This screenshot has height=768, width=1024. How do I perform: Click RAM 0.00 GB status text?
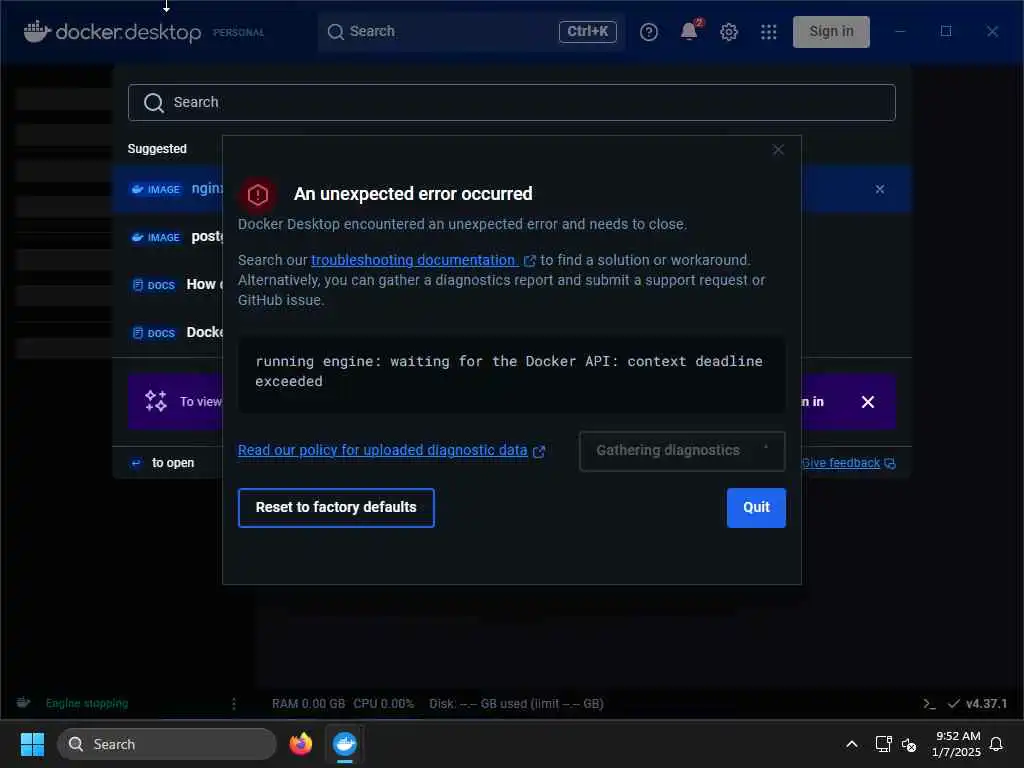(x=308, y=703)
